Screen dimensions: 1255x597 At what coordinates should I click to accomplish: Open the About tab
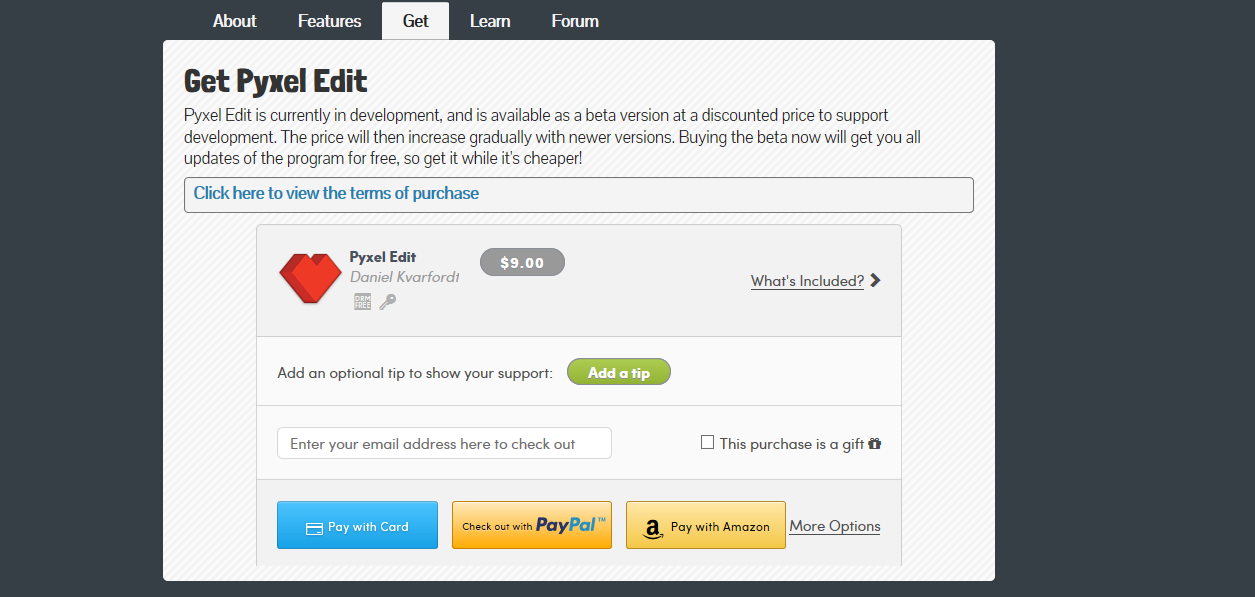point(235,21)
